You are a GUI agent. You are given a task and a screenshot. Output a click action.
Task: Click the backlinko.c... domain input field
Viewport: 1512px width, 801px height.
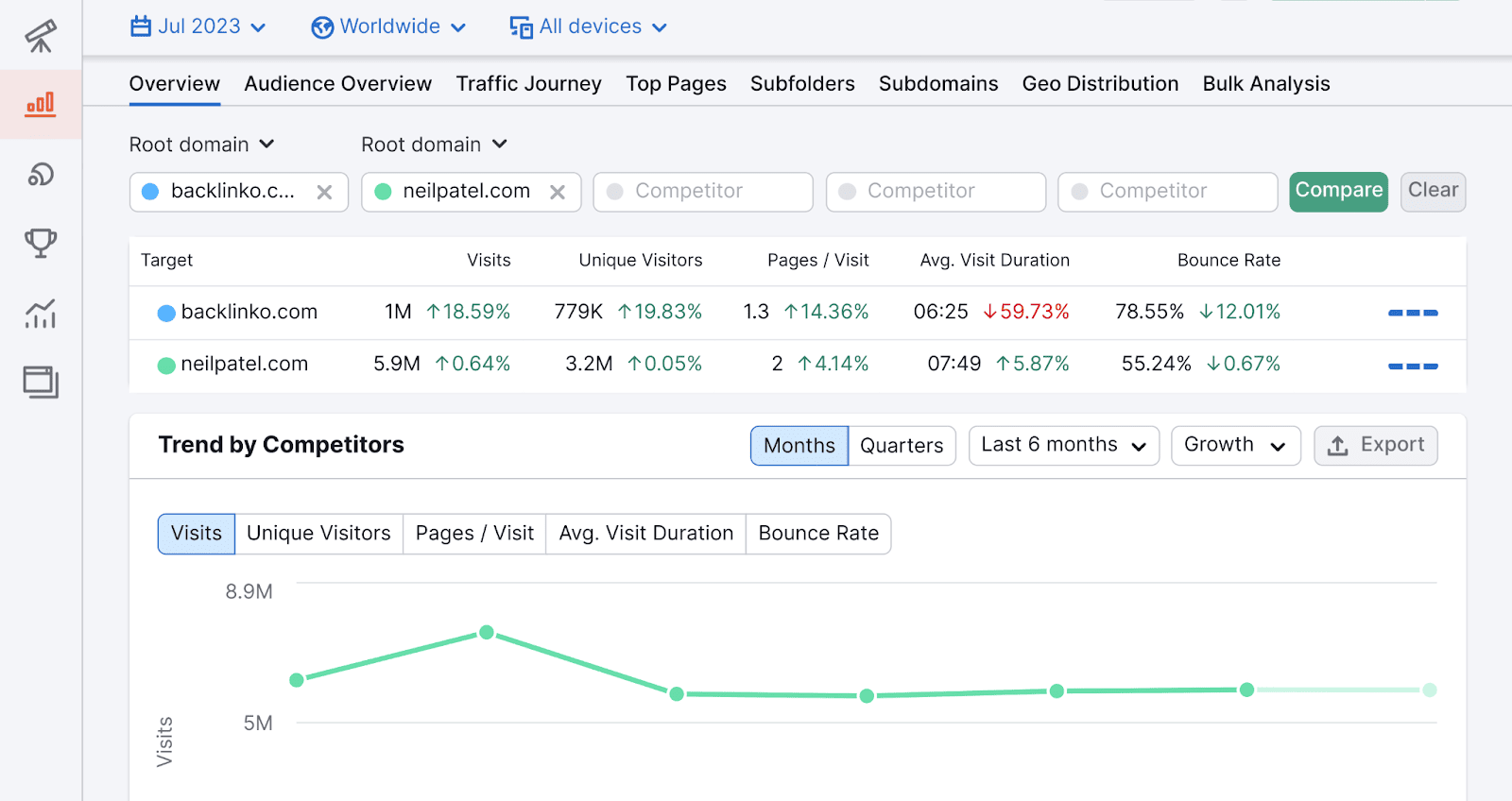(x=239, y=192)
